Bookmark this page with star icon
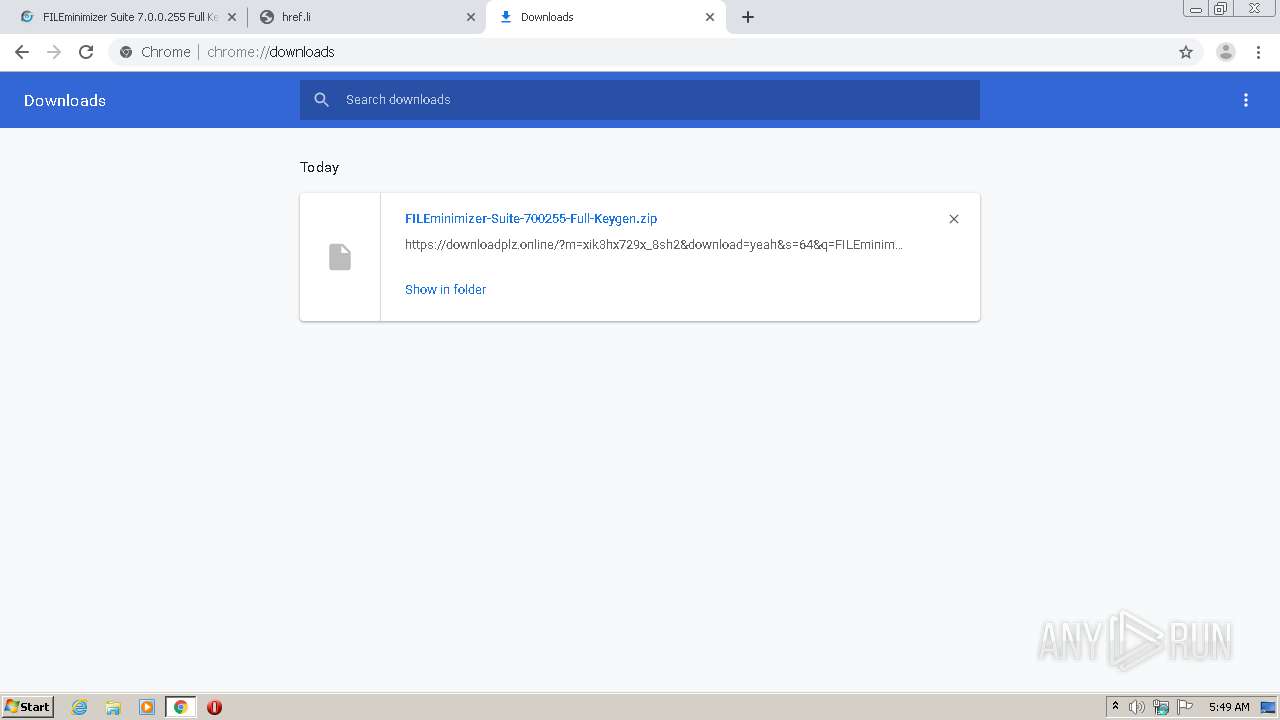This screenshot has height=720, width=1280. tap(1186, 52)
